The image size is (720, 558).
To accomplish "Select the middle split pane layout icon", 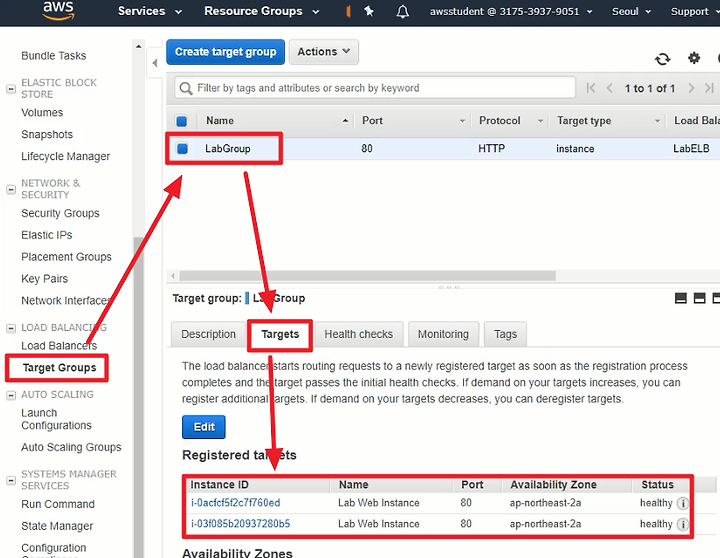I will pyautogui.click(x=699, y=298).
